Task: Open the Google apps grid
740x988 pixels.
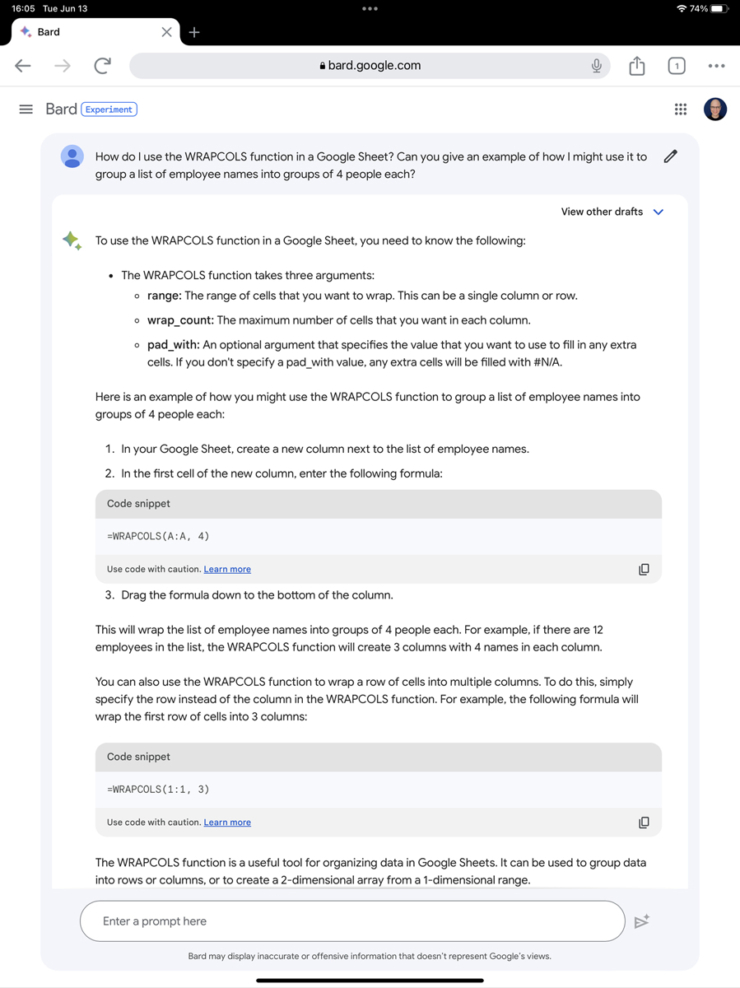Action: [681, 108]
